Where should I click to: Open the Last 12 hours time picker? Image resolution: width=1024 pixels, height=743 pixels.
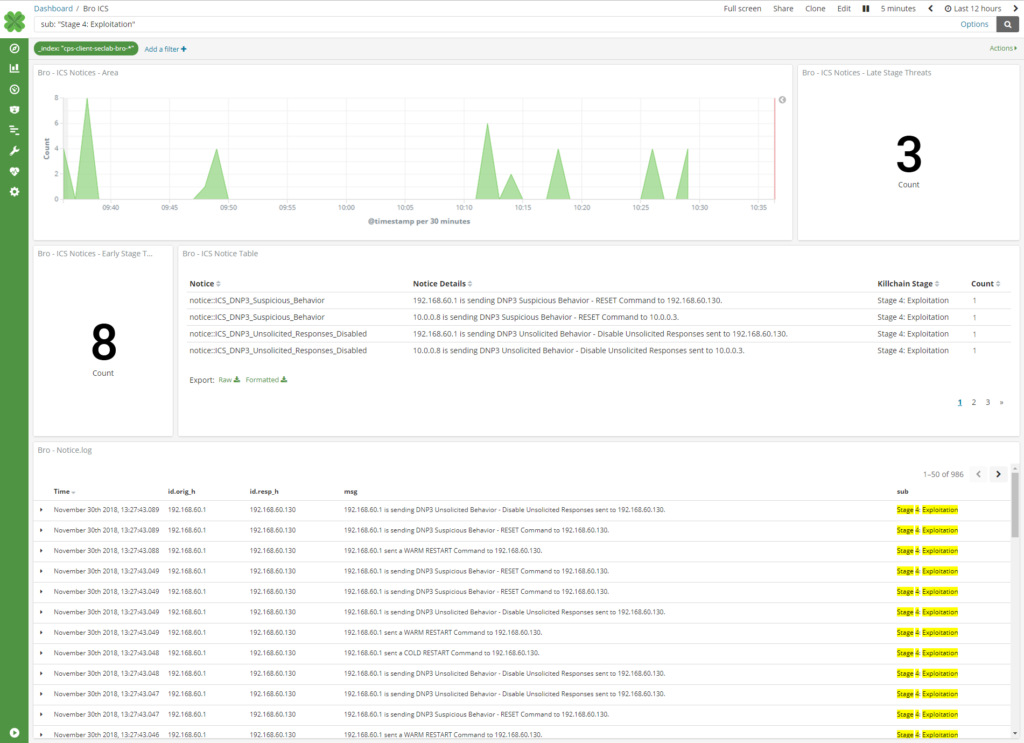tap(975, 8)
